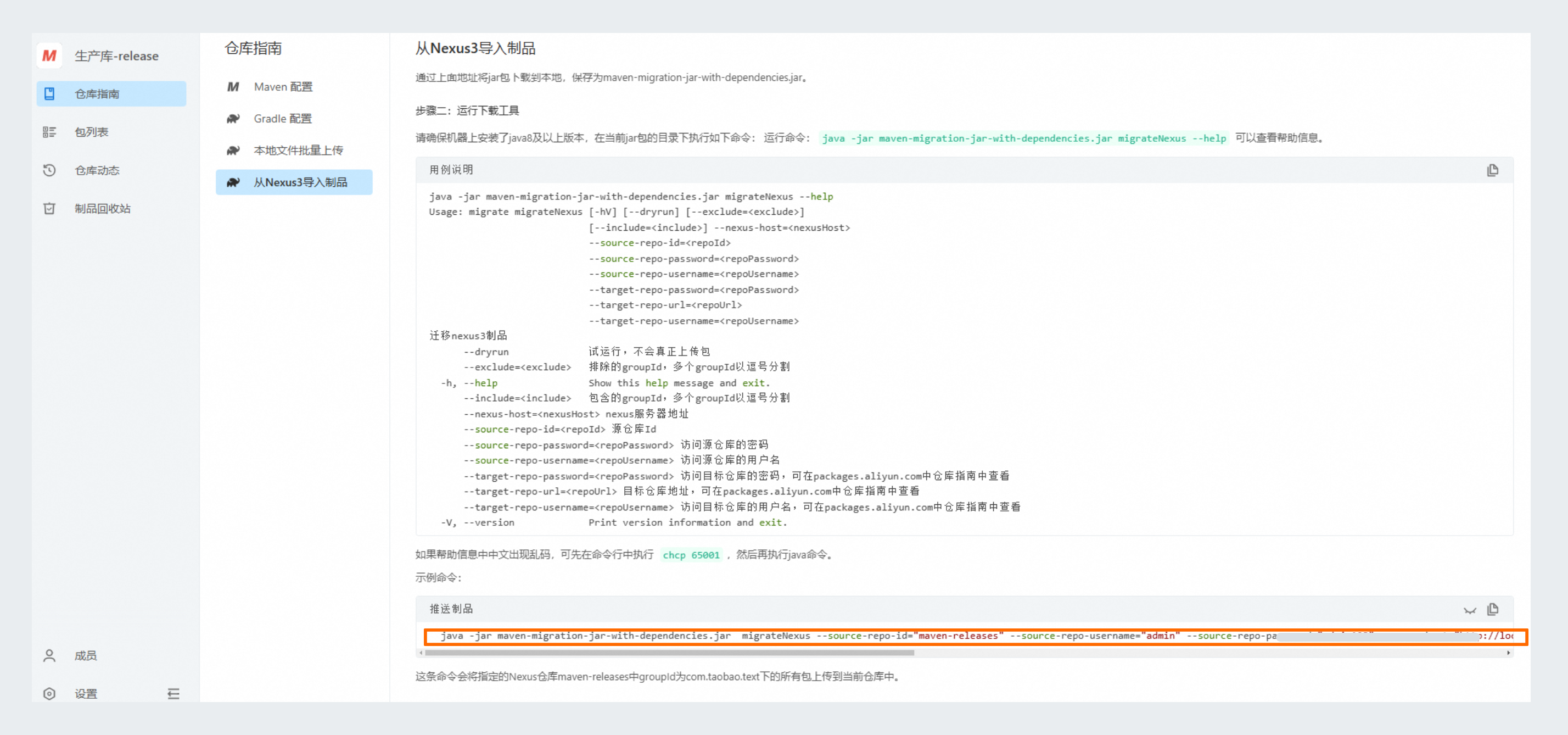Click the horizontal scrollbar thumb under the command

tap(669, 653)
